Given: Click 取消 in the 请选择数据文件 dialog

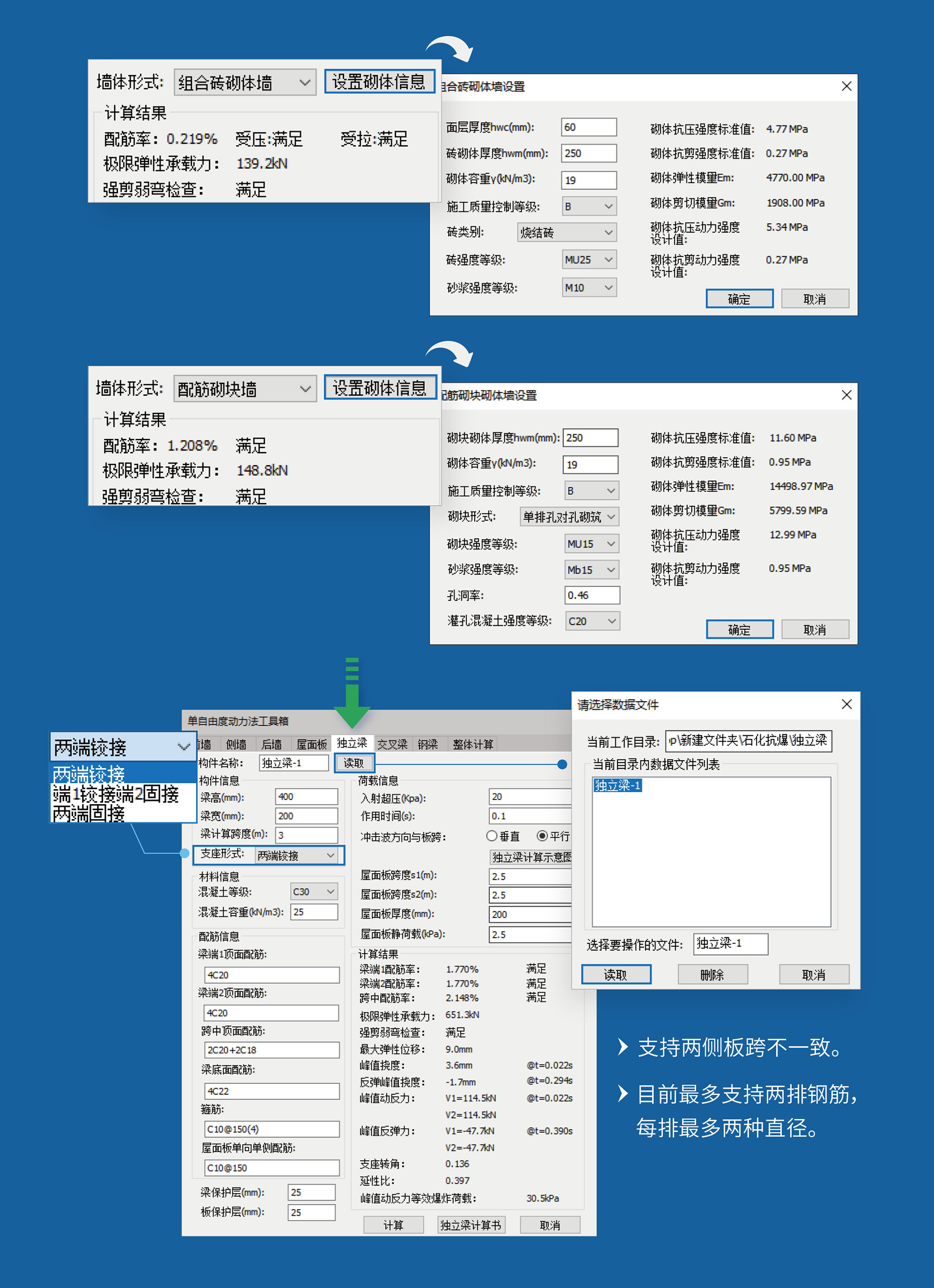Looking at the screenshot, I should (814, 974).
